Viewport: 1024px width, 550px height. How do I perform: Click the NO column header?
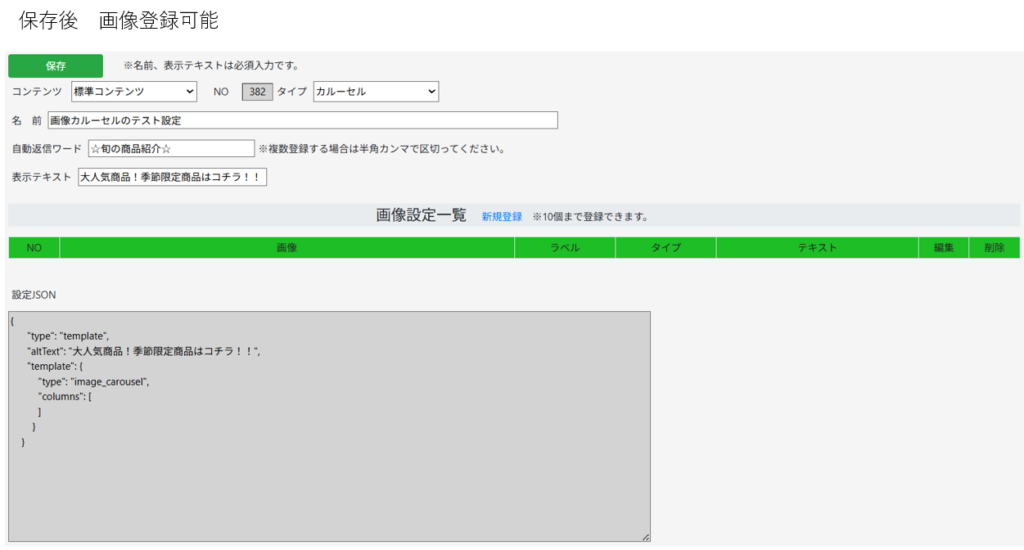(x=34, y=248)
